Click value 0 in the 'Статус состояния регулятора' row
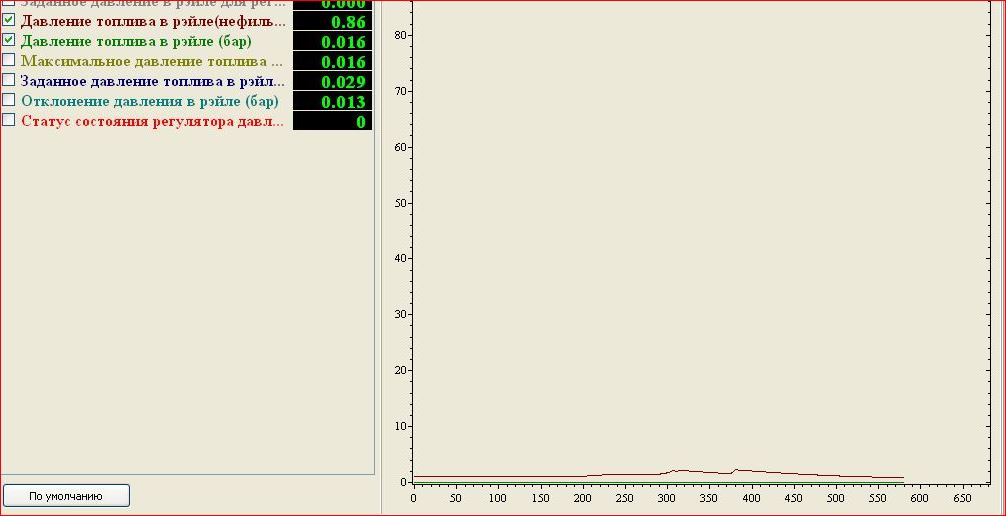1006x516 pixels. click(332, 121)
